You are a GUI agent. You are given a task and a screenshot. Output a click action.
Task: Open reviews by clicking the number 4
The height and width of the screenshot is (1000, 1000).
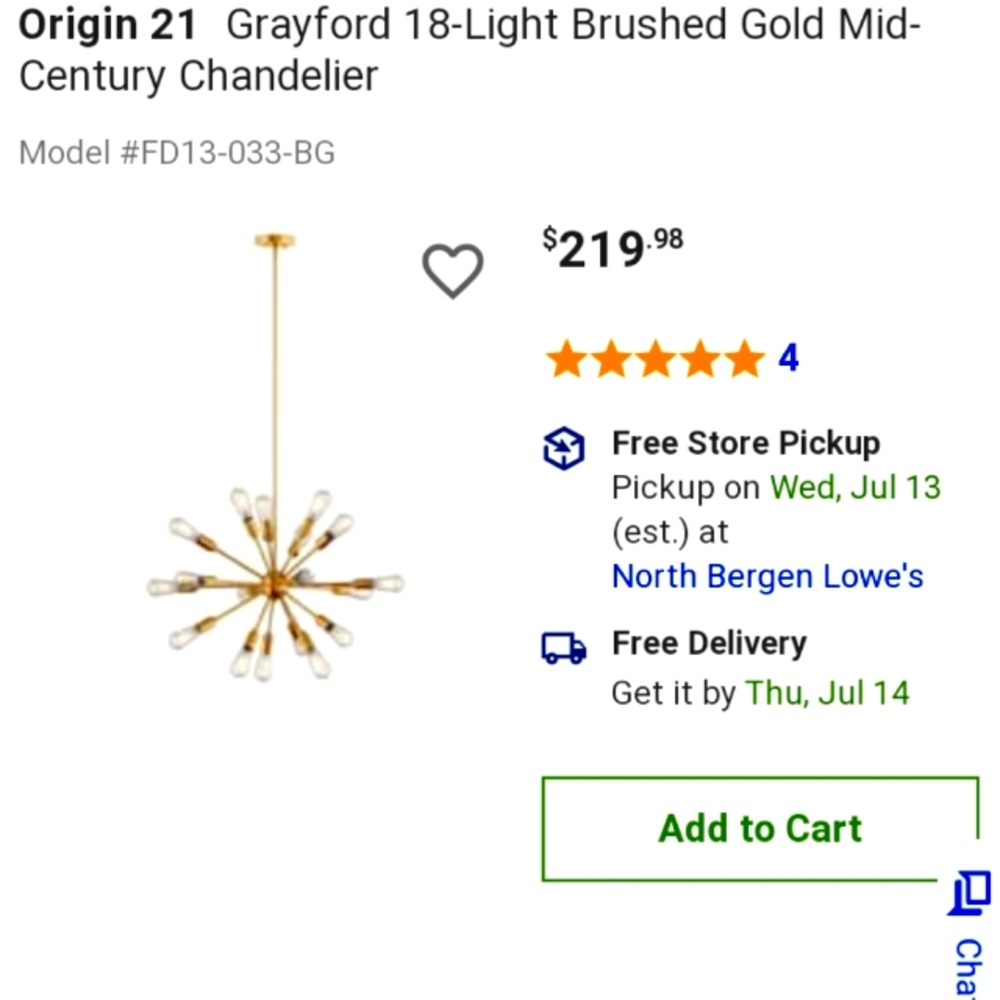click(789, 358)
